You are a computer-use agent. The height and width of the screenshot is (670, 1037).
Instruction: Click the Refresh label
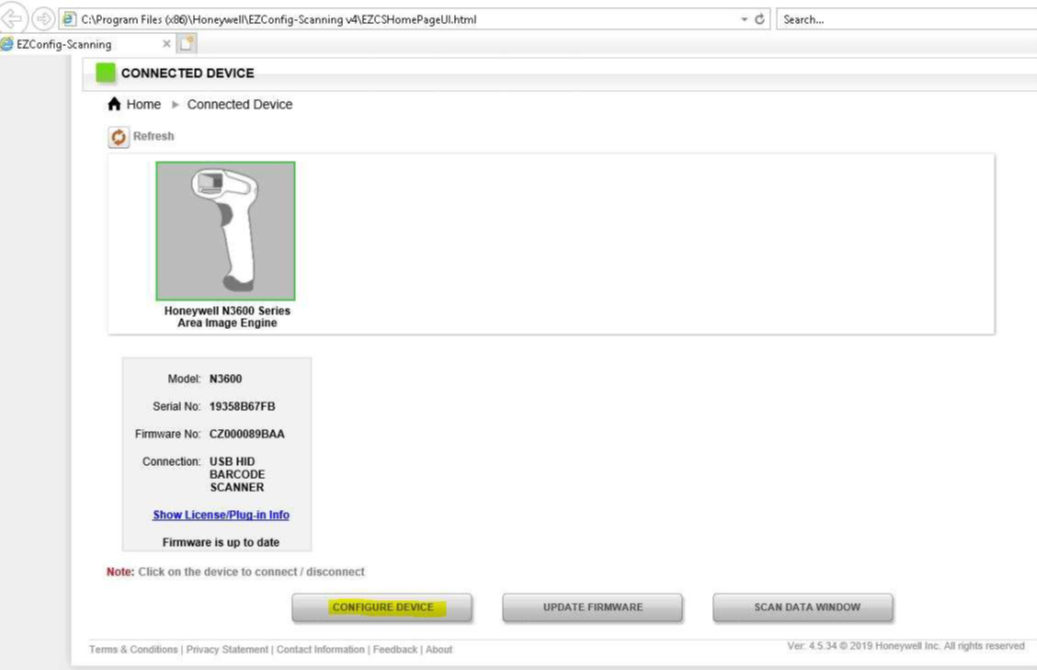pyautogui.click(x=153, y=136)
